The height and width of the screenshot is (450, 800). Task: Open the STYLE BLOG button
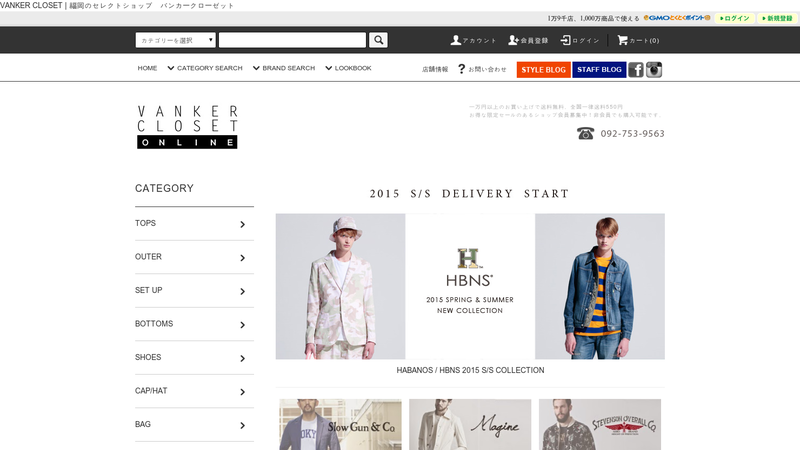tap(543, 69)
